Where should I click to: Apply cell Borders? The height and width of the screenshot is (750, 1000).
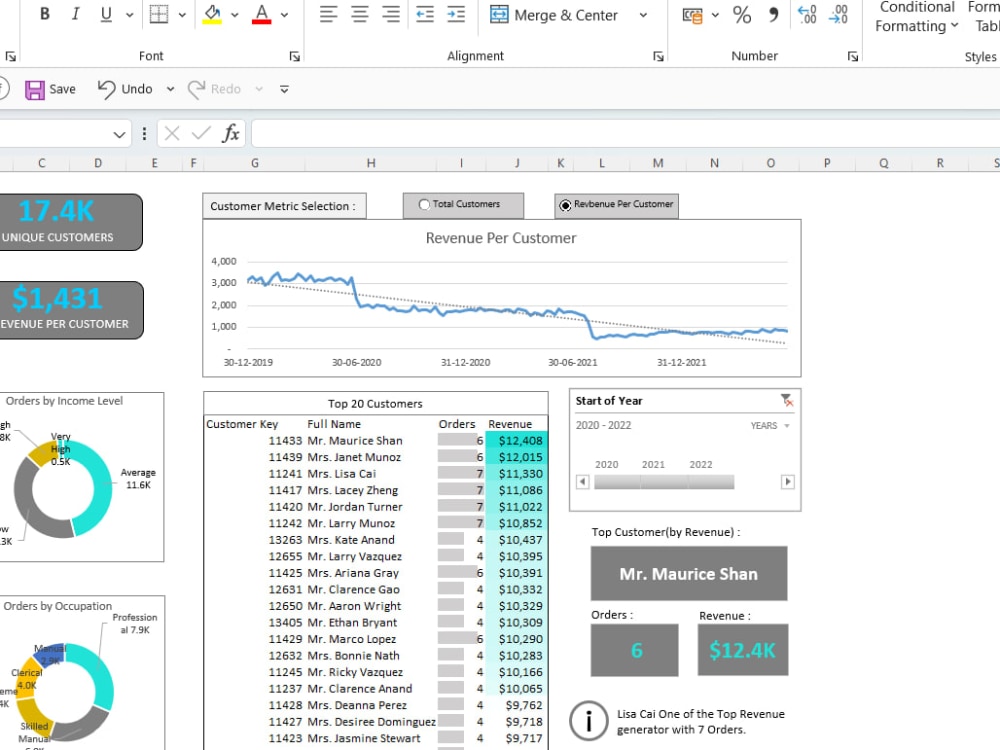coord(158,14)
